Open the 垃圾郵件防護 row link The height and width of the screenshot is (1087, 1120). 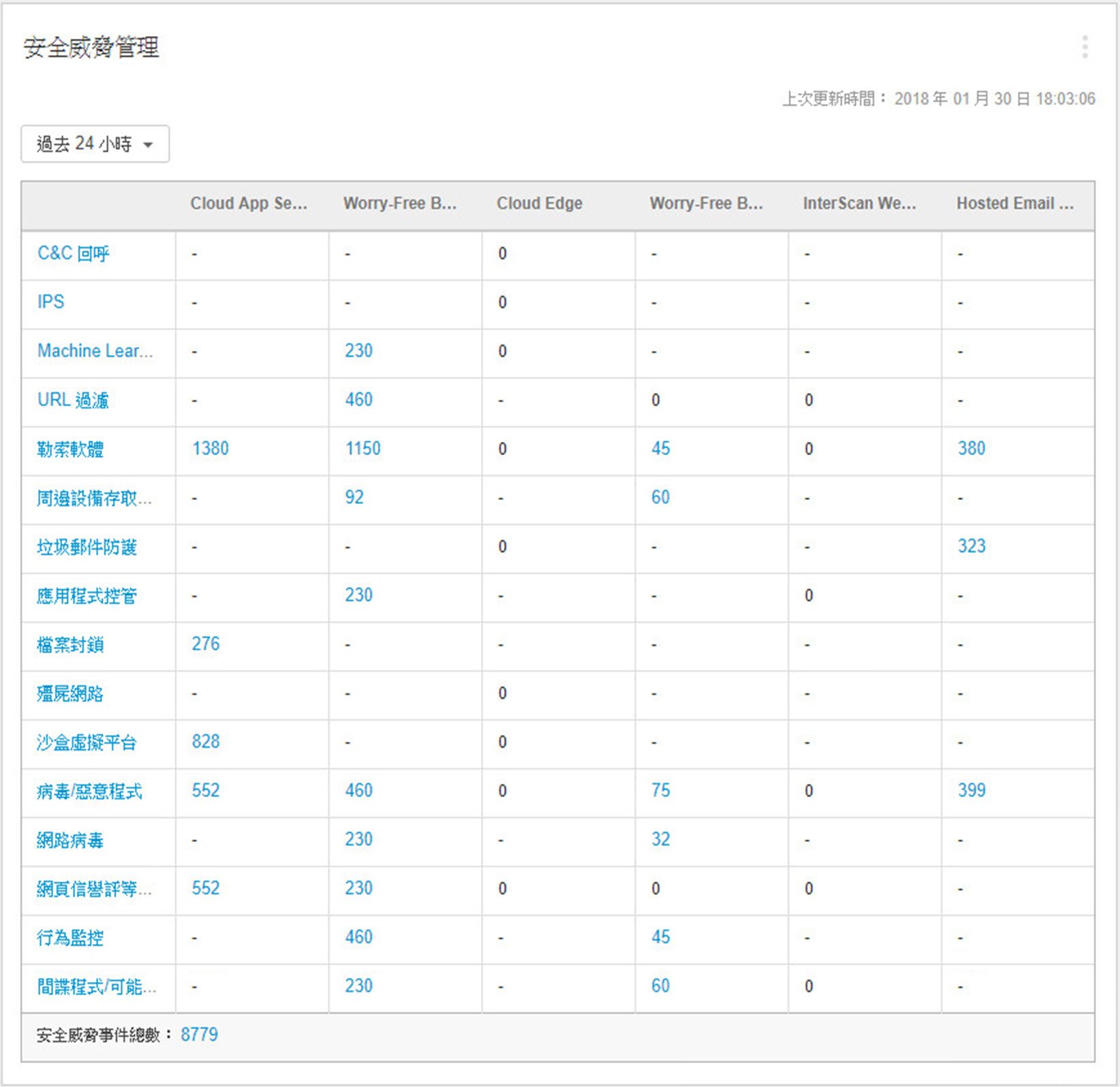(87, 546)
